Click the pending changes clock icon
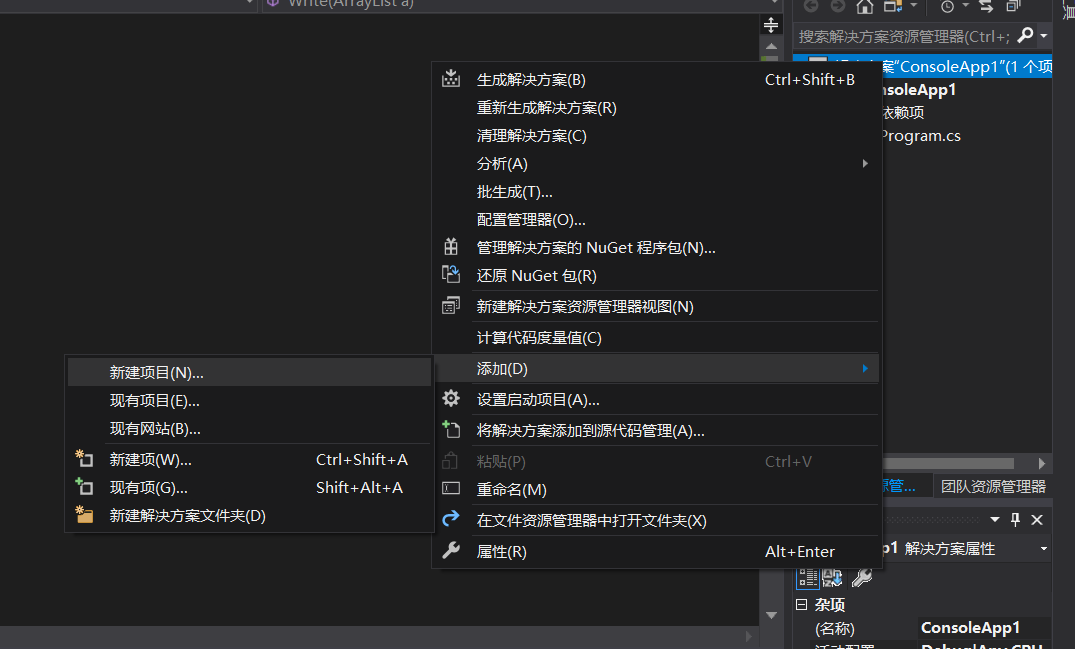 click(x=947, y=6)
